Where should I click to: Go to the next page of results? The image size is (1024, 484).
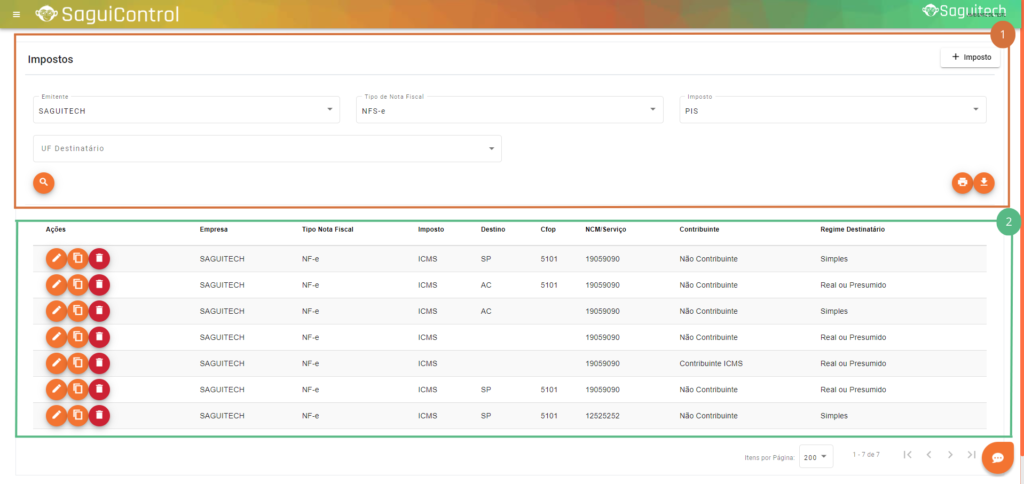click(950, 455)
